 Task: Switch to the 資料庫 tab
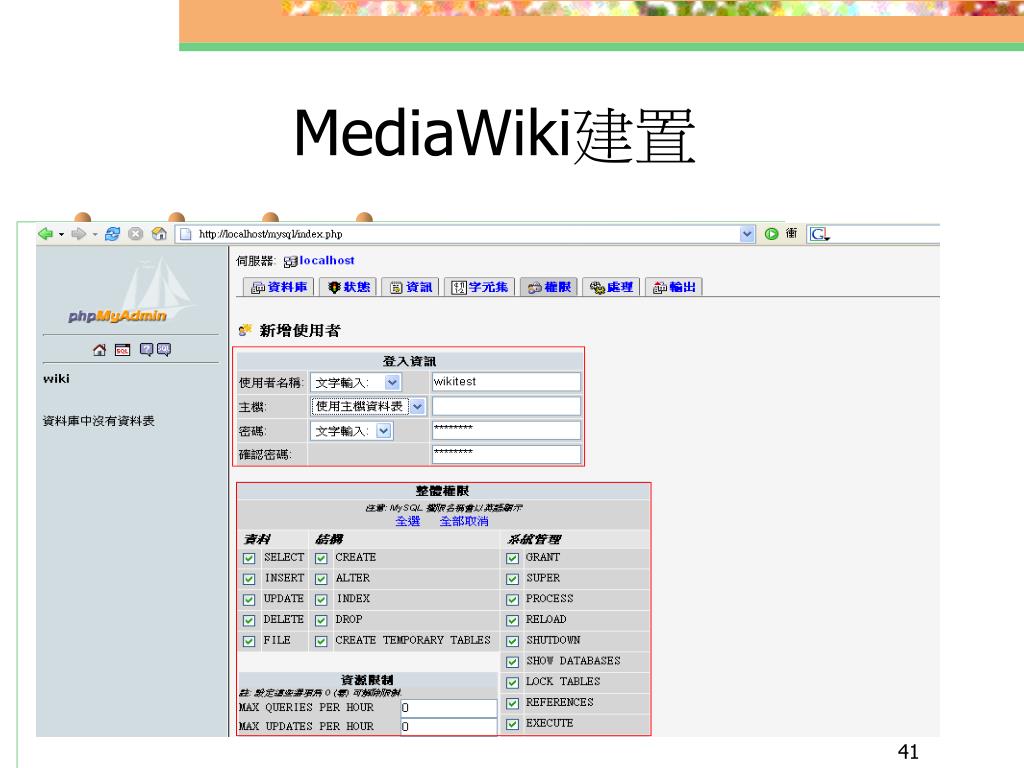click(x=279, y=287)
